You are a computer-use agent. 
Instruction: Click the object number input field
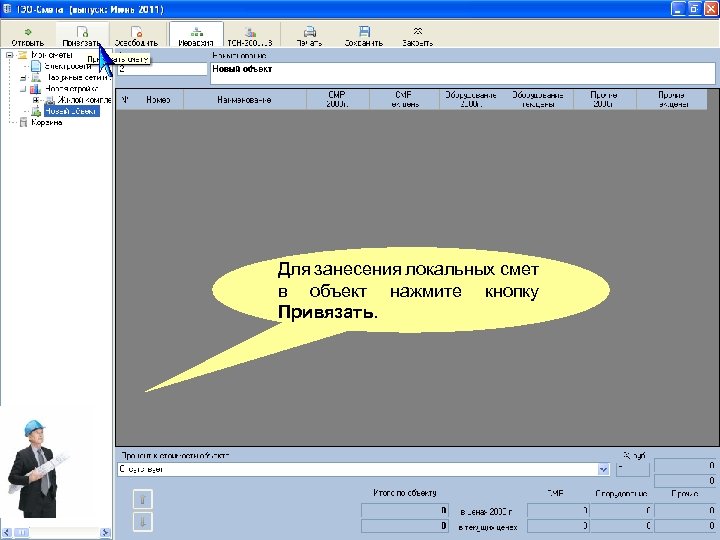point(162,69)
